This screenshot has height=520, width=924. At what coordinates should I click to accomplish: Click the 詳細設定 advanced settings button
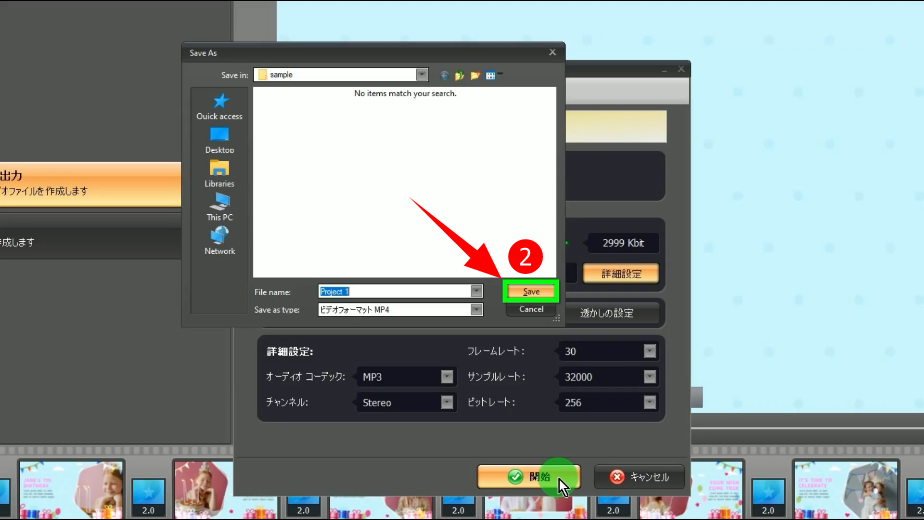tap(620, 273)
